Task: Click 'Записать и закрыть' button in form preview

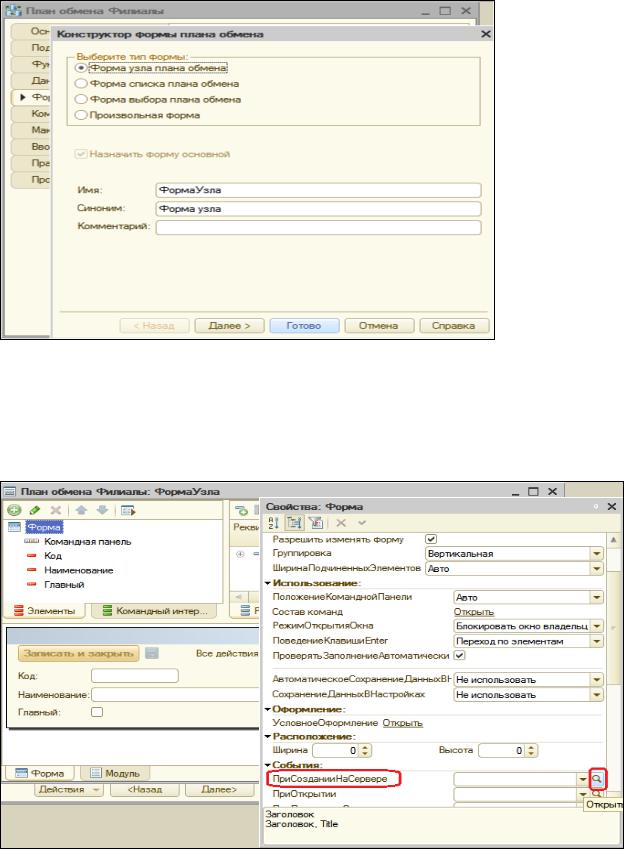Action: [x=79, y=654]
